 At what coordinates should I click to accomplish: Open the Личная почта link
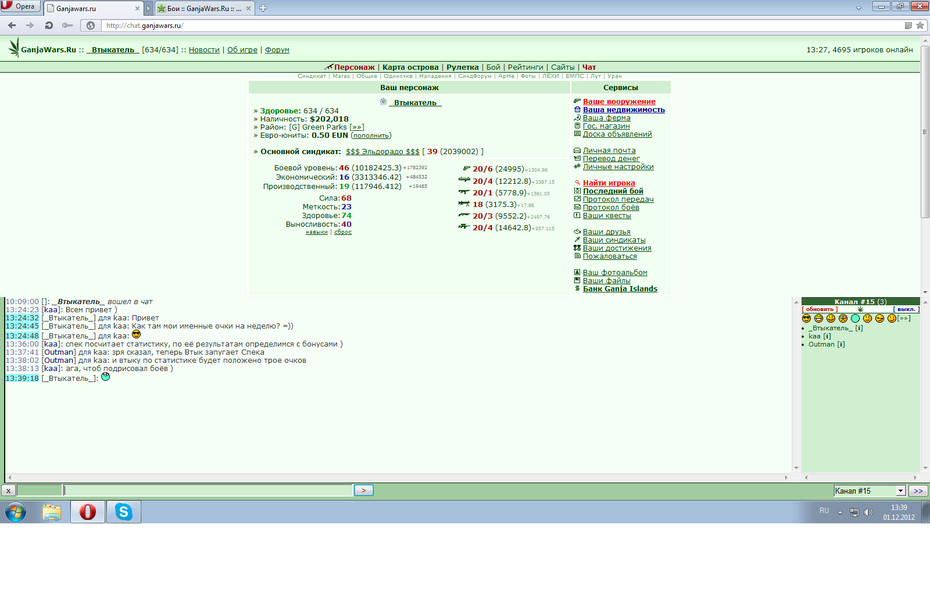[x=609, y=150]
